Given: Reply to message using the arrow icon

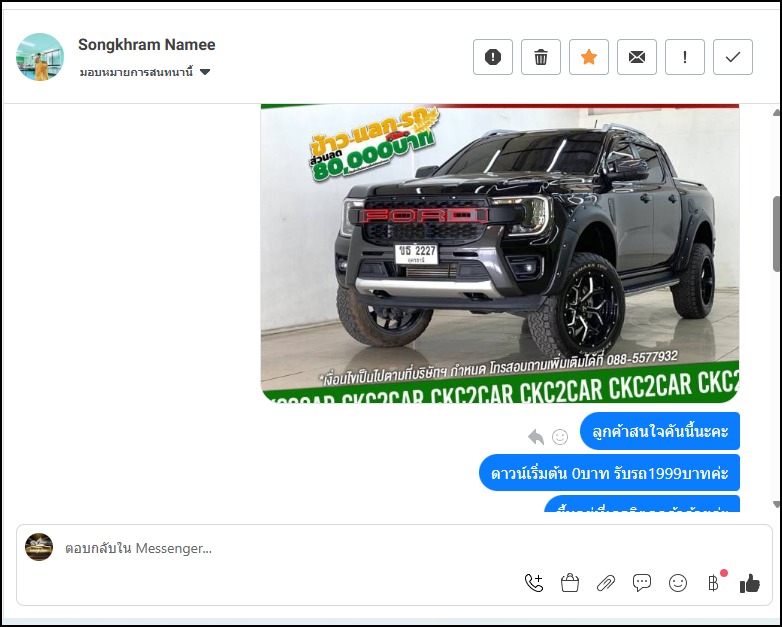Looking at the screenshot, I should 536,436.
